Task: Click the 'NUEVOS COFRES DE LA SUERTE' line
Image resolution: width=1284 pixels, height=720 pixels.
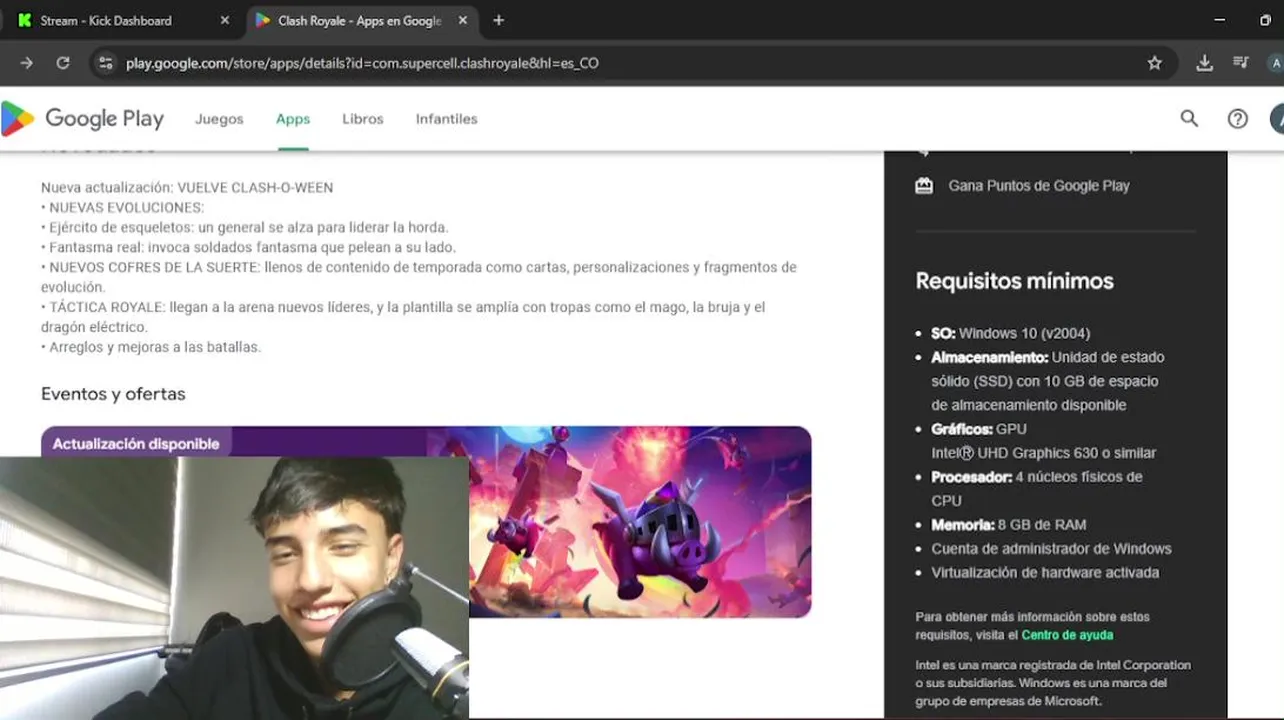Action: tap(419, 277)
